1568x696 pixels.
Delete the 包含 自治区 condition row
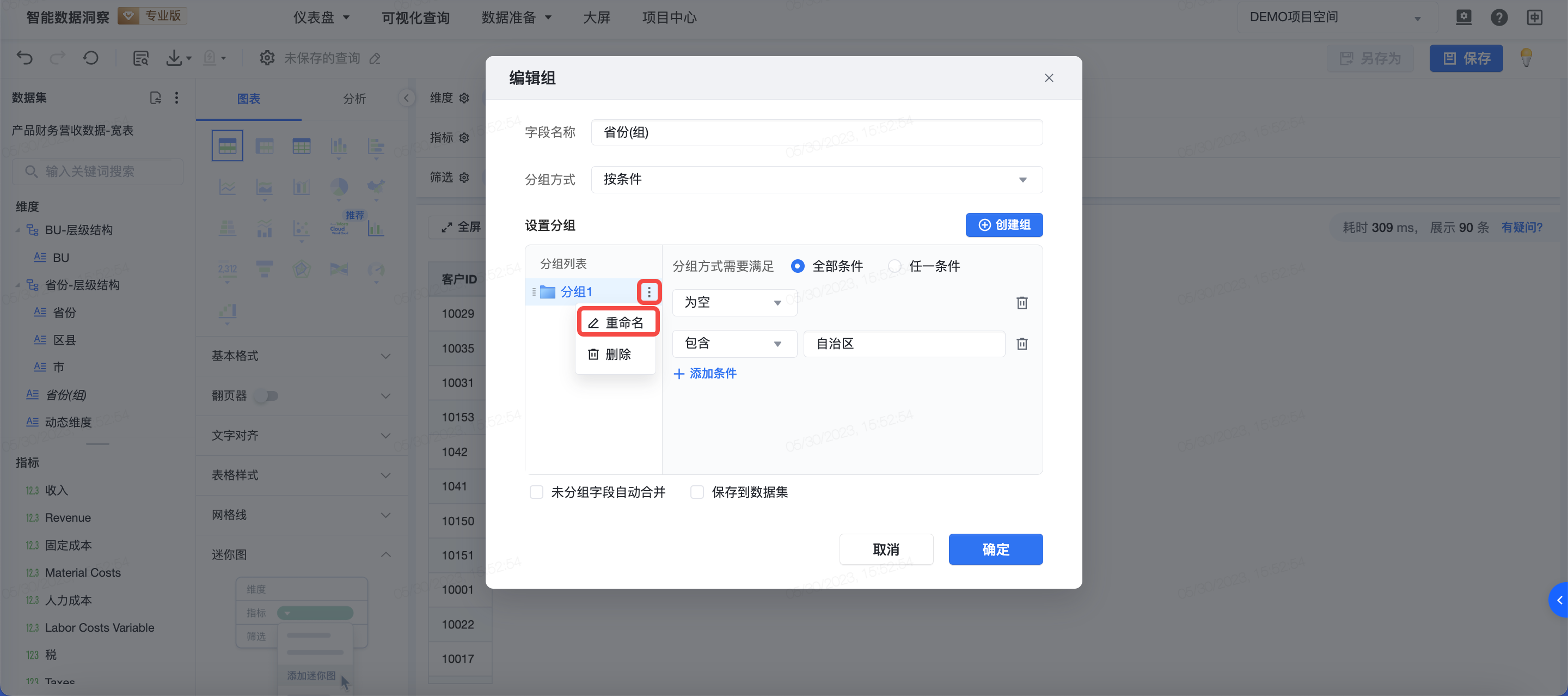[1022, 344]
